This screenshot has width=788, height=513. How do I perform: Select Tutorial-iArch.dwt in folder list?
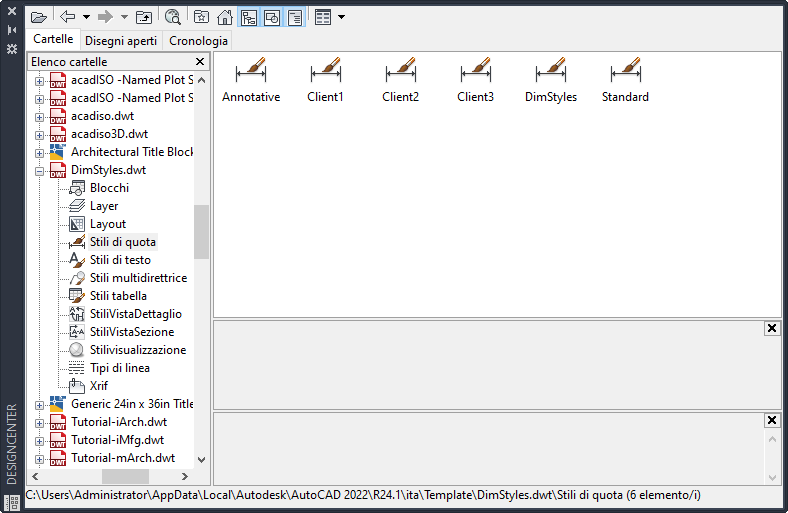pos(119,422)
